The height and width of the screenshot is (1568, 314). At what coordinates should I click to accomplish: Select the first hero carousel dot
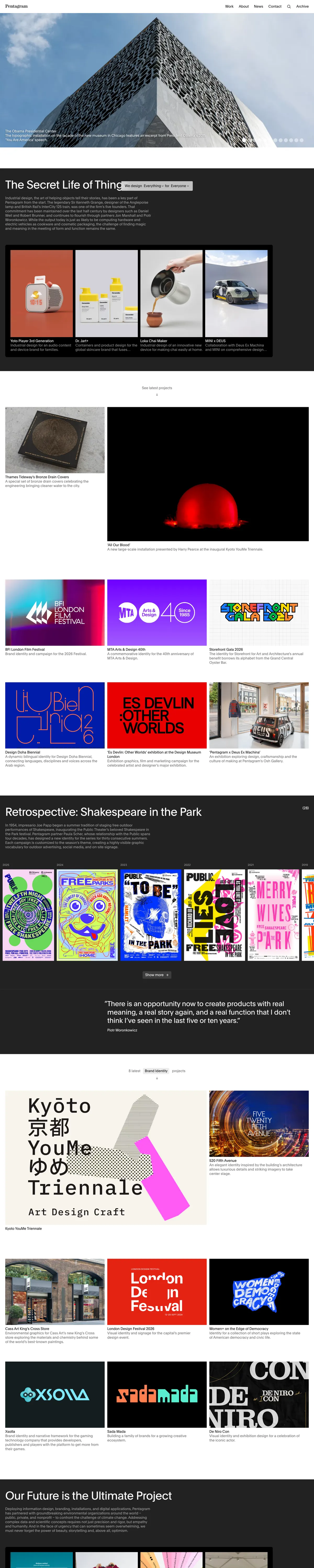coord(244,140)
